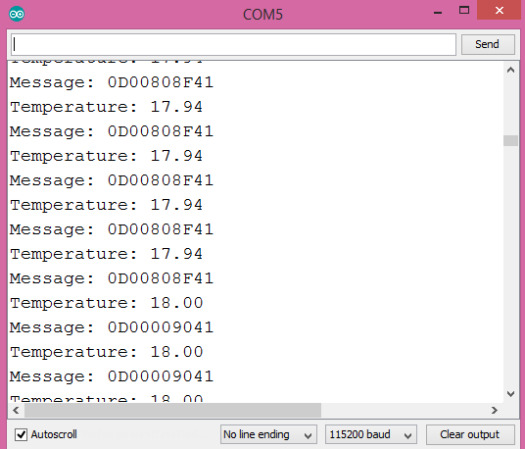The image size is (525, 449).
Task: Click the first full 'Temperature: 18.00' line
Action: pos(107,303)
